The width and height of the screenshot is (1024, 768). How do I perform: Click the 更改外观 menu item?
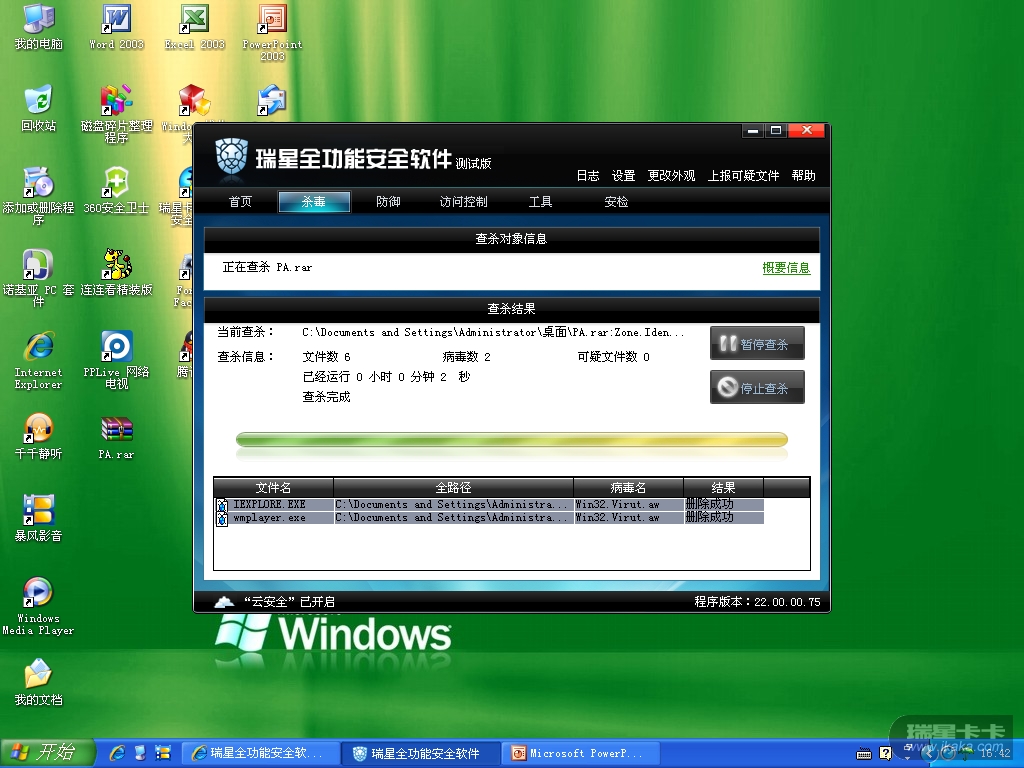click(x=671, y=176)
